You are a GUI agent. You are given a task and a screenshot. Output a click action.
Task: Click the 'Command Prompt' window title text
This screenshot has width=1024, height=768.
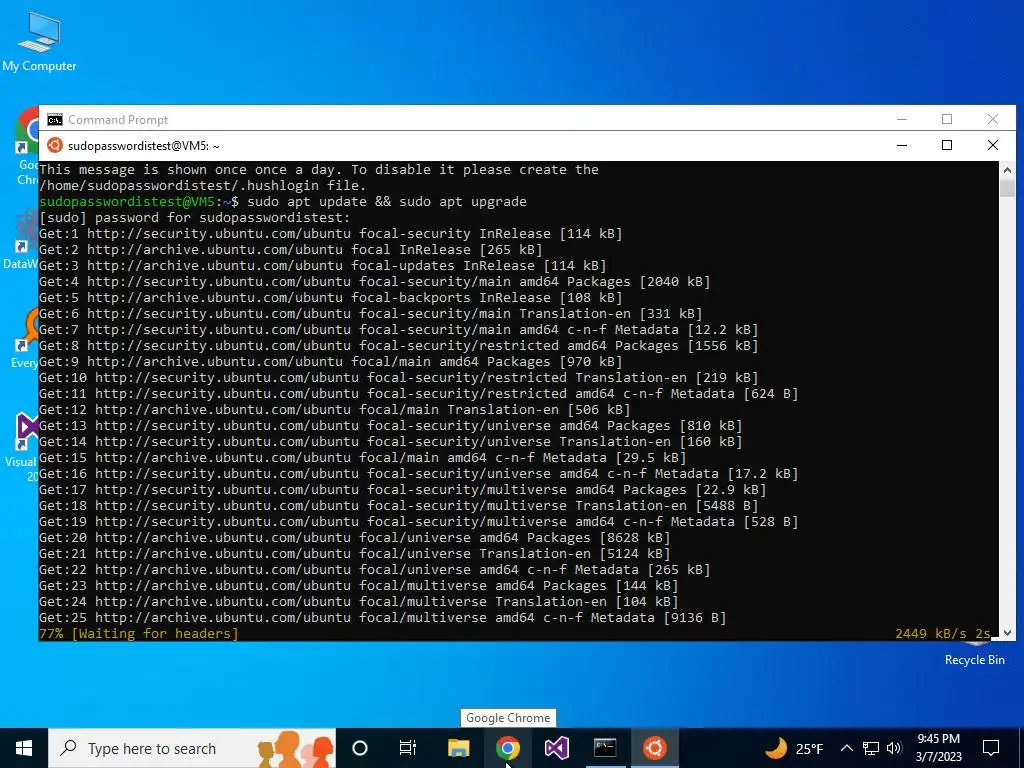118,120
